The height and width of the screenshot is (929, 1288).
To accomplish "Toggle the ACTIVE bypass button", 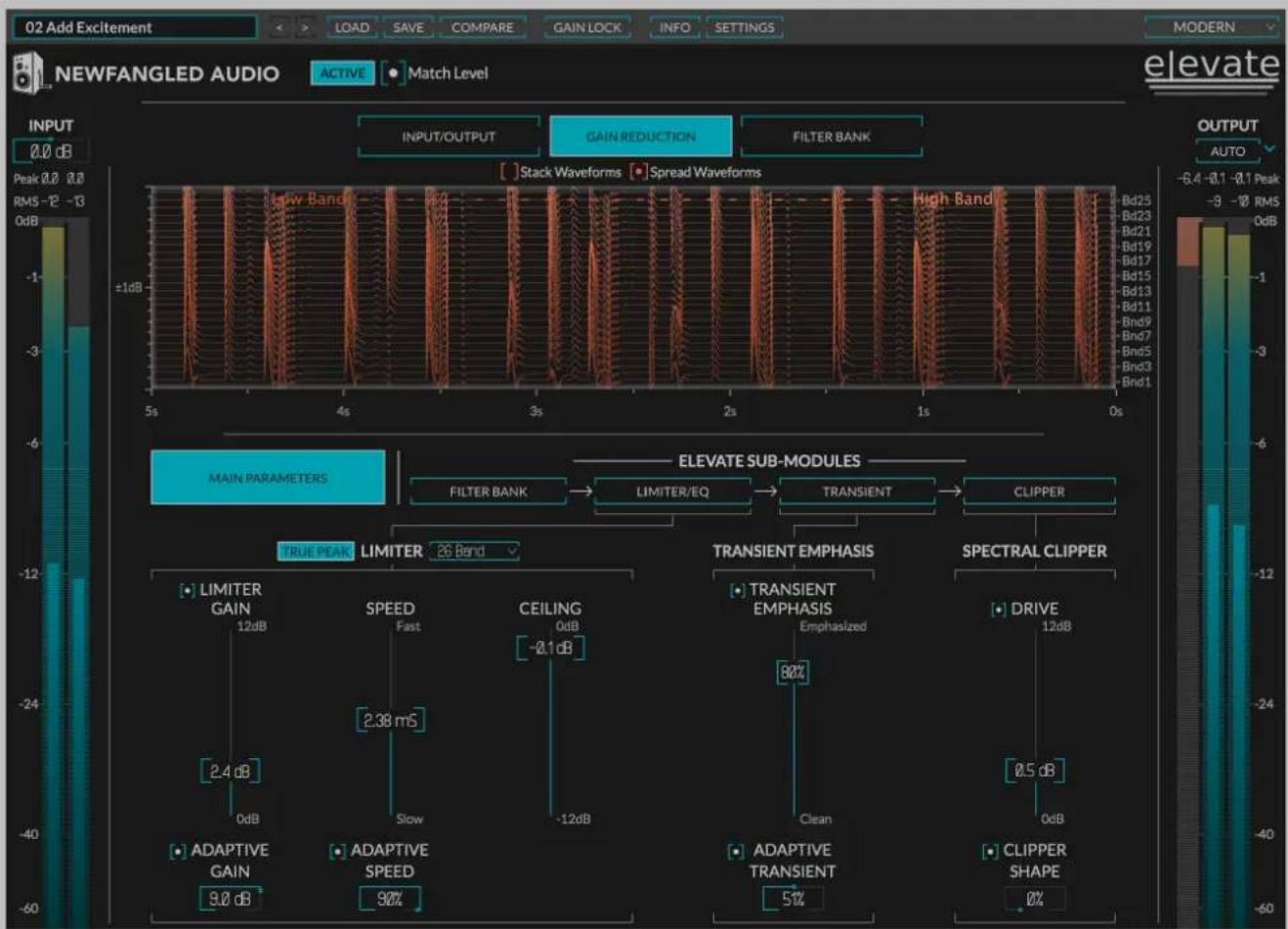I will tap(342, 73).
